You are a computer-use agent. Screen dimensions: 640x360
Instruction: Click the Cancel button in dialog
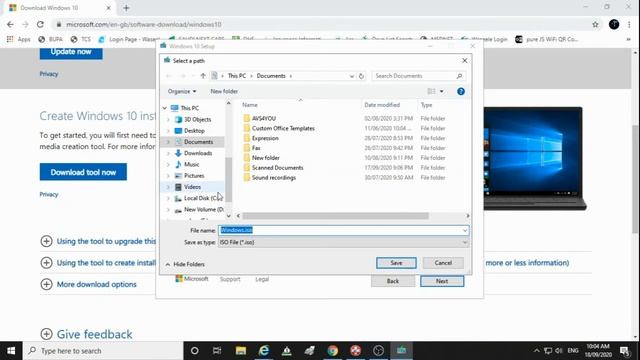[443, 263]
